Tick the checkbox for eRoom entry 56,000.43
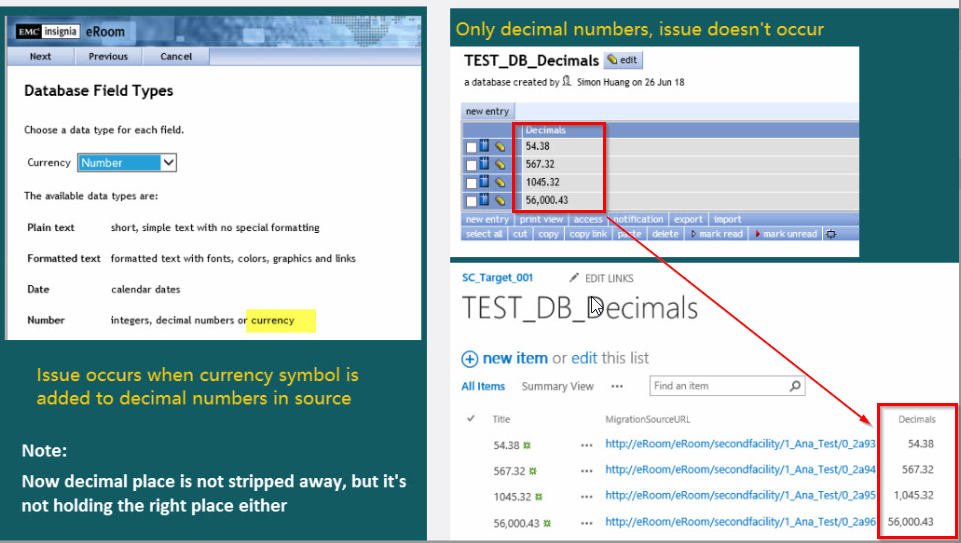Viewport: 961px width, 543px height. point(471,200)
